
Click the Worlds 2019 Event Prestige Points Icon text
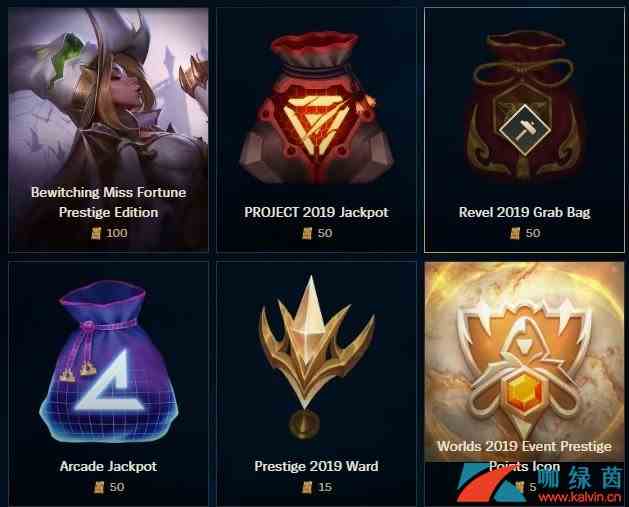pyautogui.click(x=524, y=456)
